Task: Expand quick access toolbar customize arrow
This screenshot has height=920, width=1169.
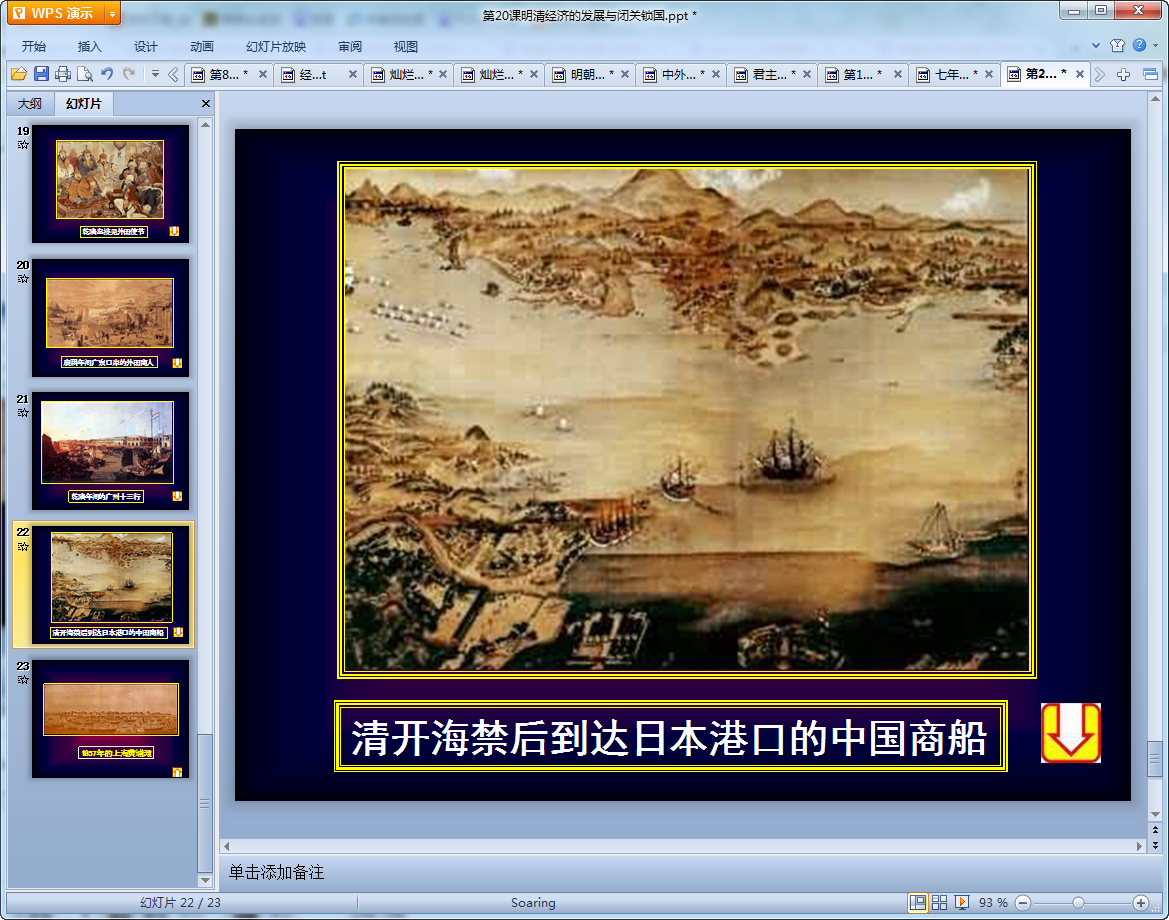Action: 155,74
